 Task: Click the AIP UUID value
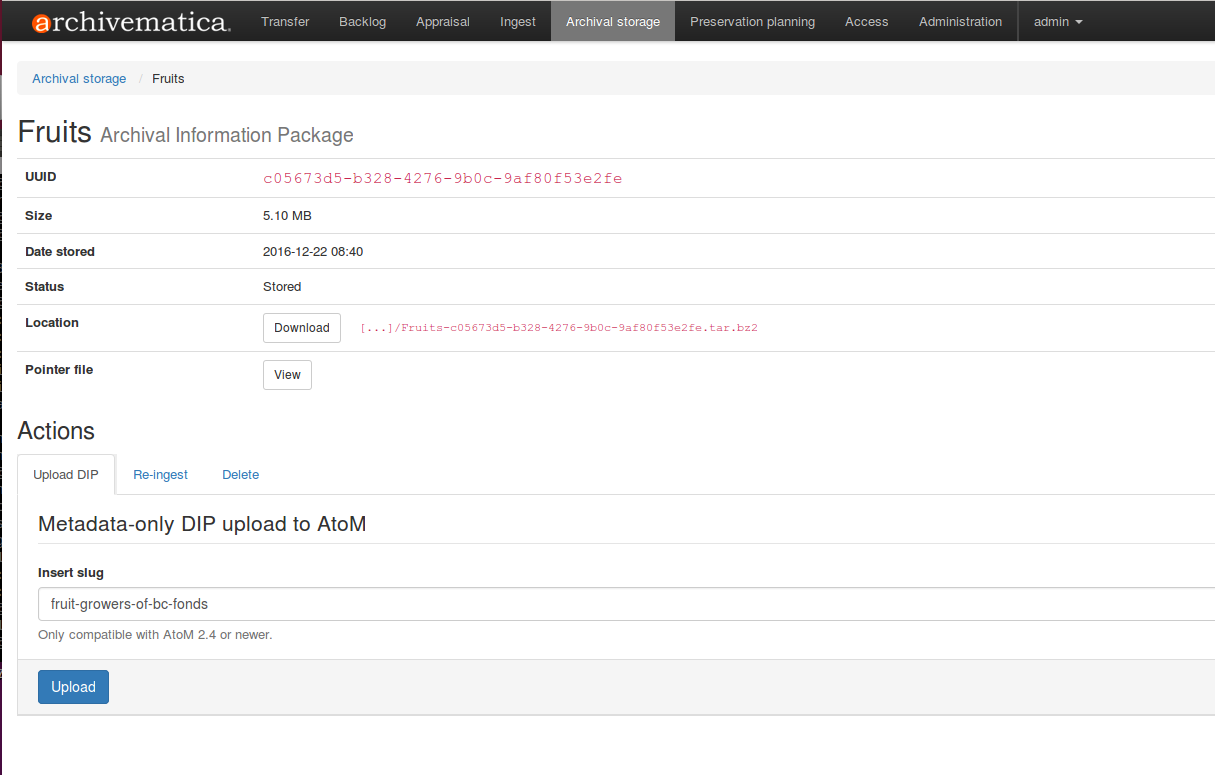tap(442, 179)
